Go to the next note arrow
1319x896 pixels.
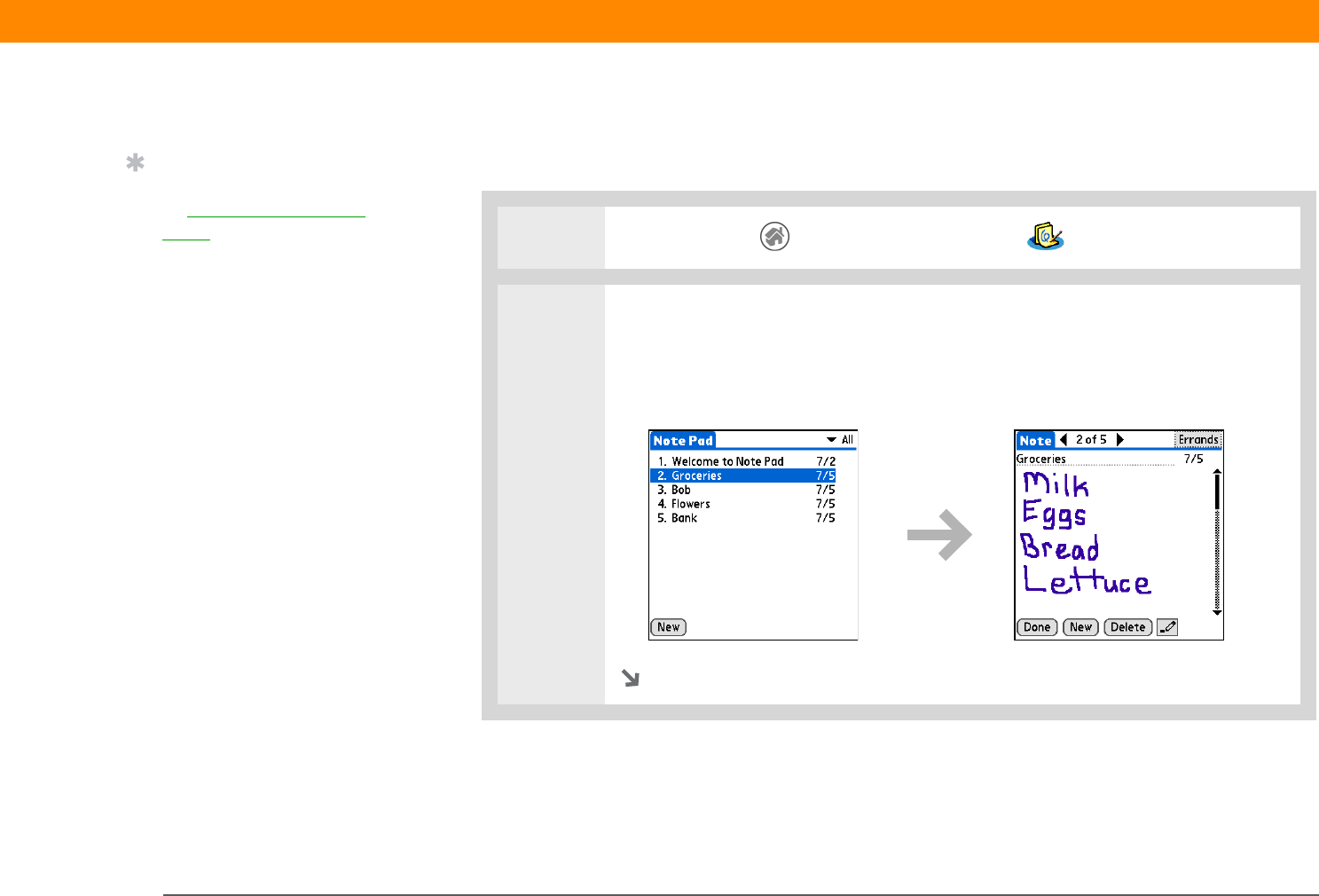[x=1120, y=439]
